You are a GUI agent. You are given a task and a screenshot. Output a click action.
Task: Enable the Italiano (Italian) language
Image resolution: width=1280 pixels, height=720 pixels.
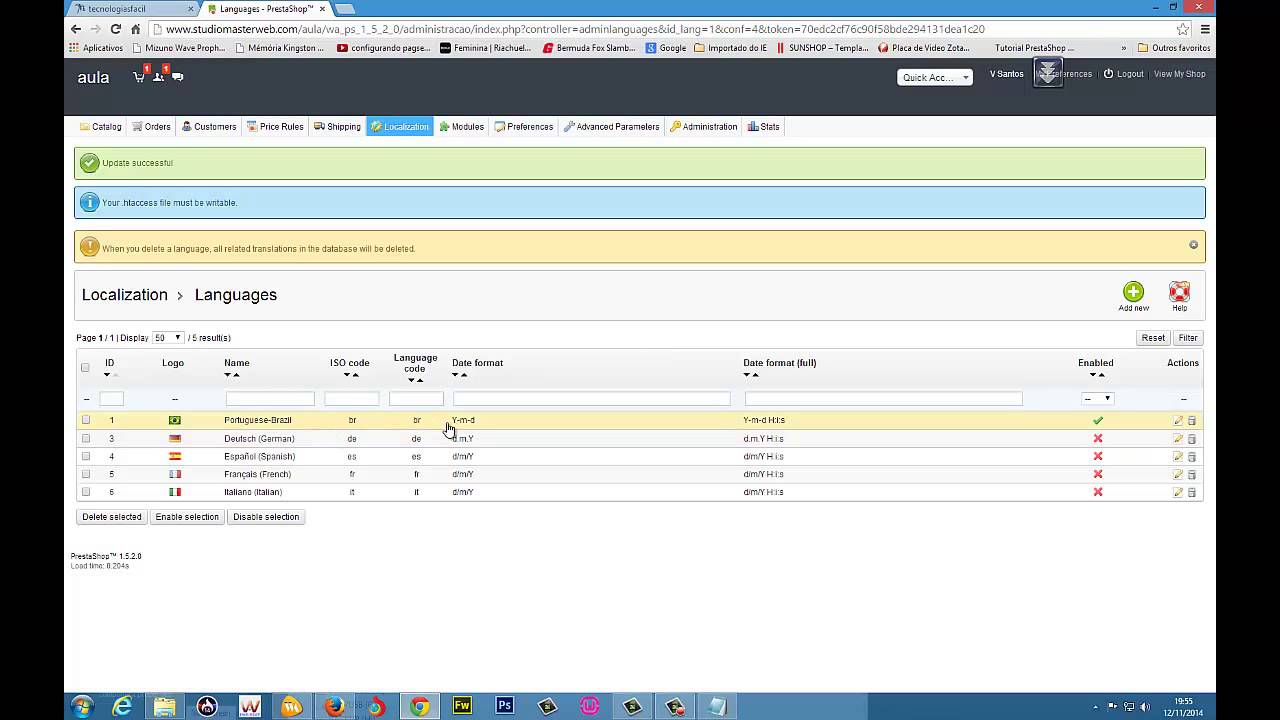pyautogui.click(x=1097, y=493)
